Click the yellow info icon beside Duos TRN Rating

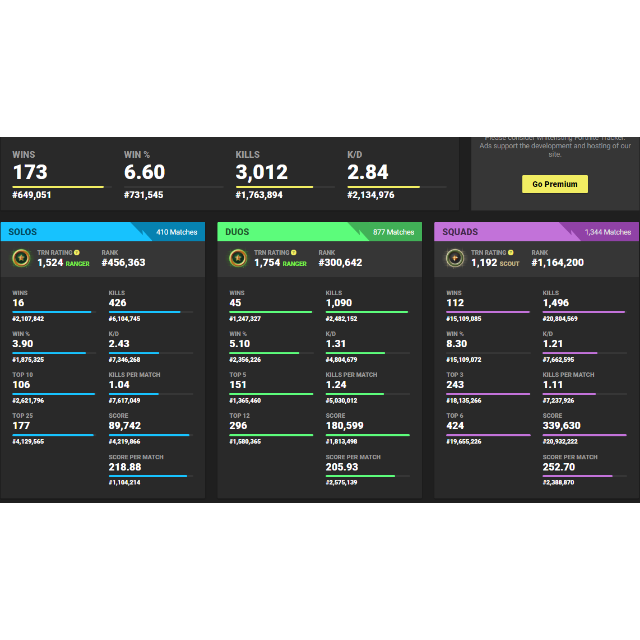(x=293, y=253)
